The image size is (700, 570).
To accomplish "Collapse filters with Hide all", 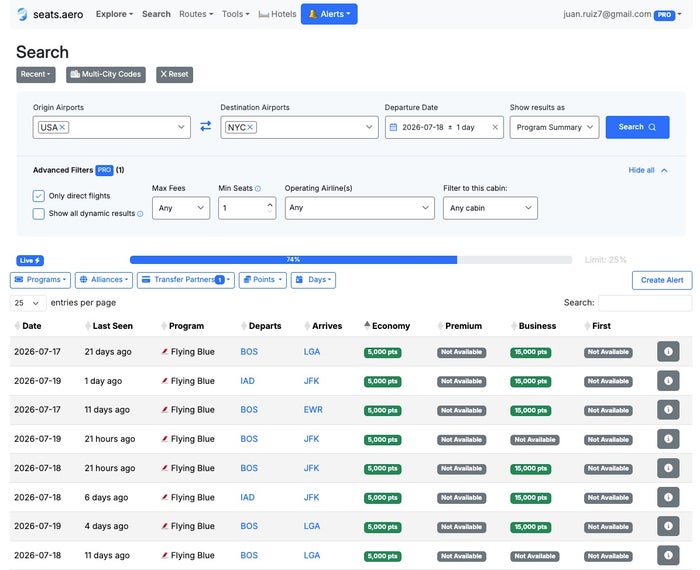I will click(648, 170).
